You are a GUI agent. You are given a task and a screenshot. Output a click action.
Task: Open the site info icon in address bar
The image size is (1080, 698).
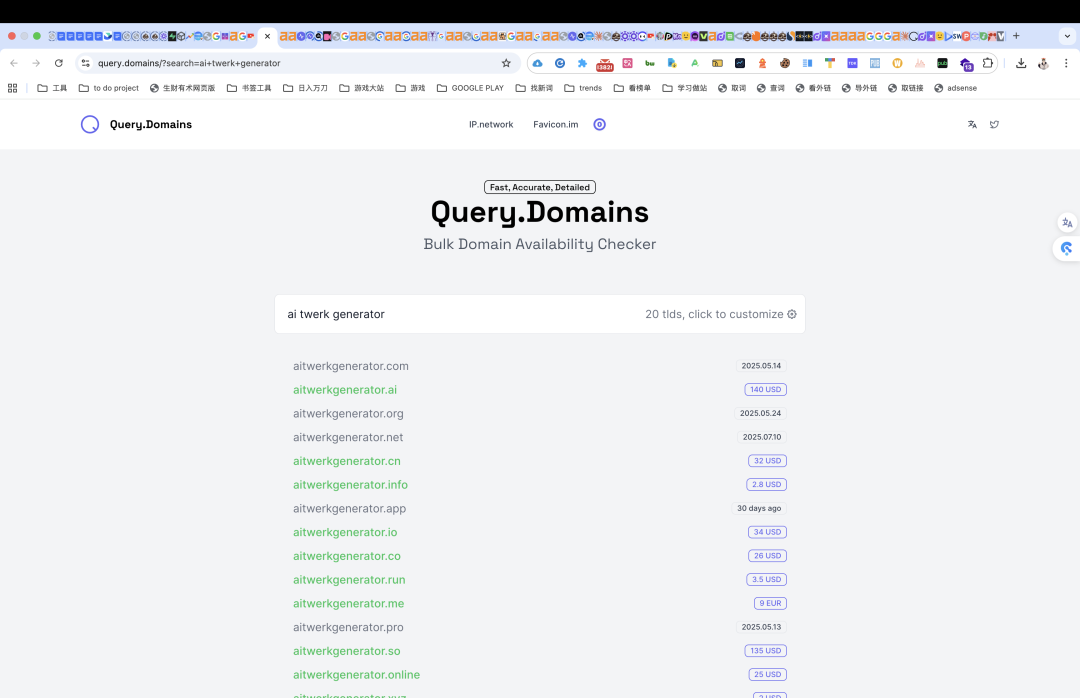(x=85, y=63)
